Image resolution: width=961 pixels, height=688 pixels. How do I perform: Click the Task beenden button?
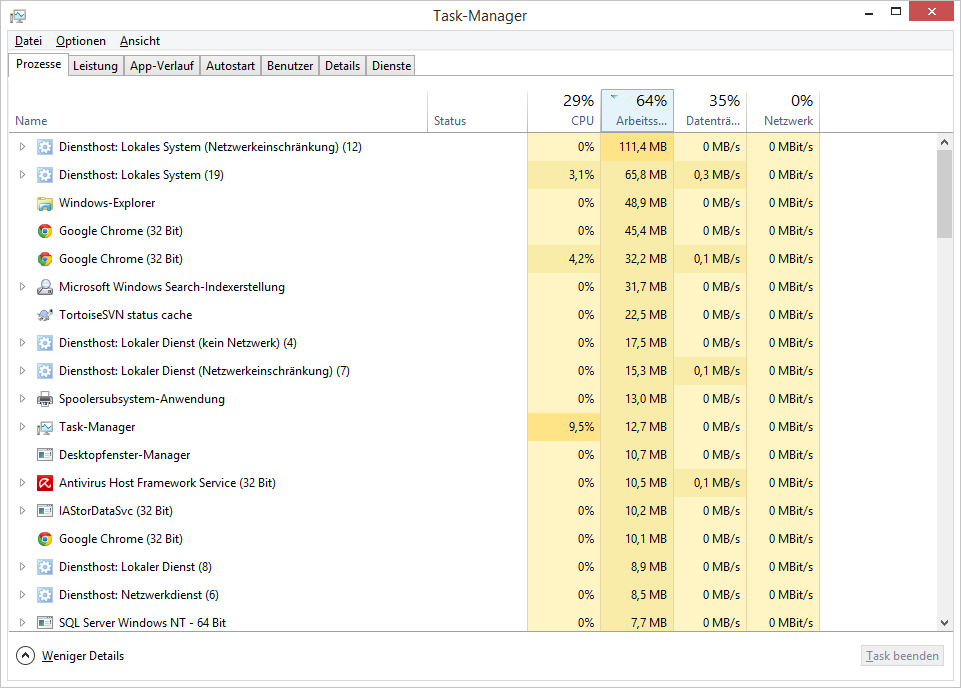click(902, 656)
